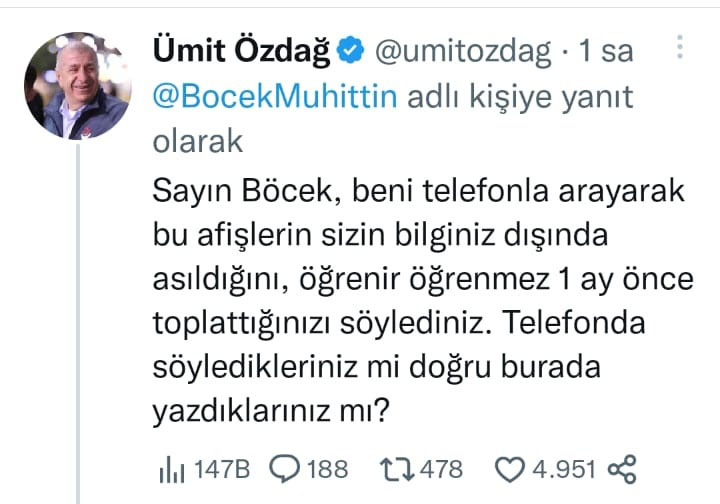Like the tweet with the heart icon
This screenshot has height=504, width=720.
(x=514, y=468)
